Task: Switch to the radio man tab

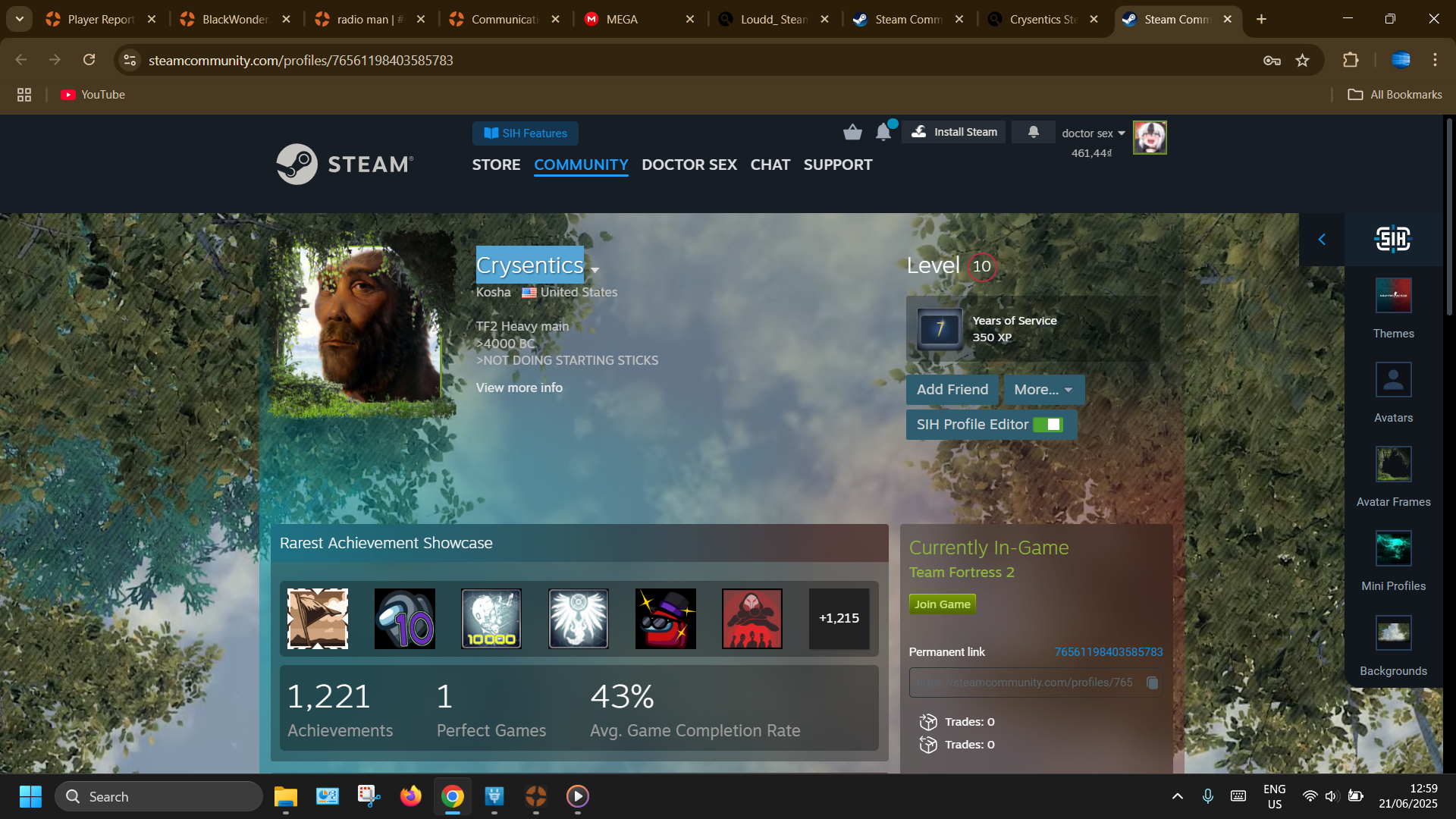Action: pos(369,20)
